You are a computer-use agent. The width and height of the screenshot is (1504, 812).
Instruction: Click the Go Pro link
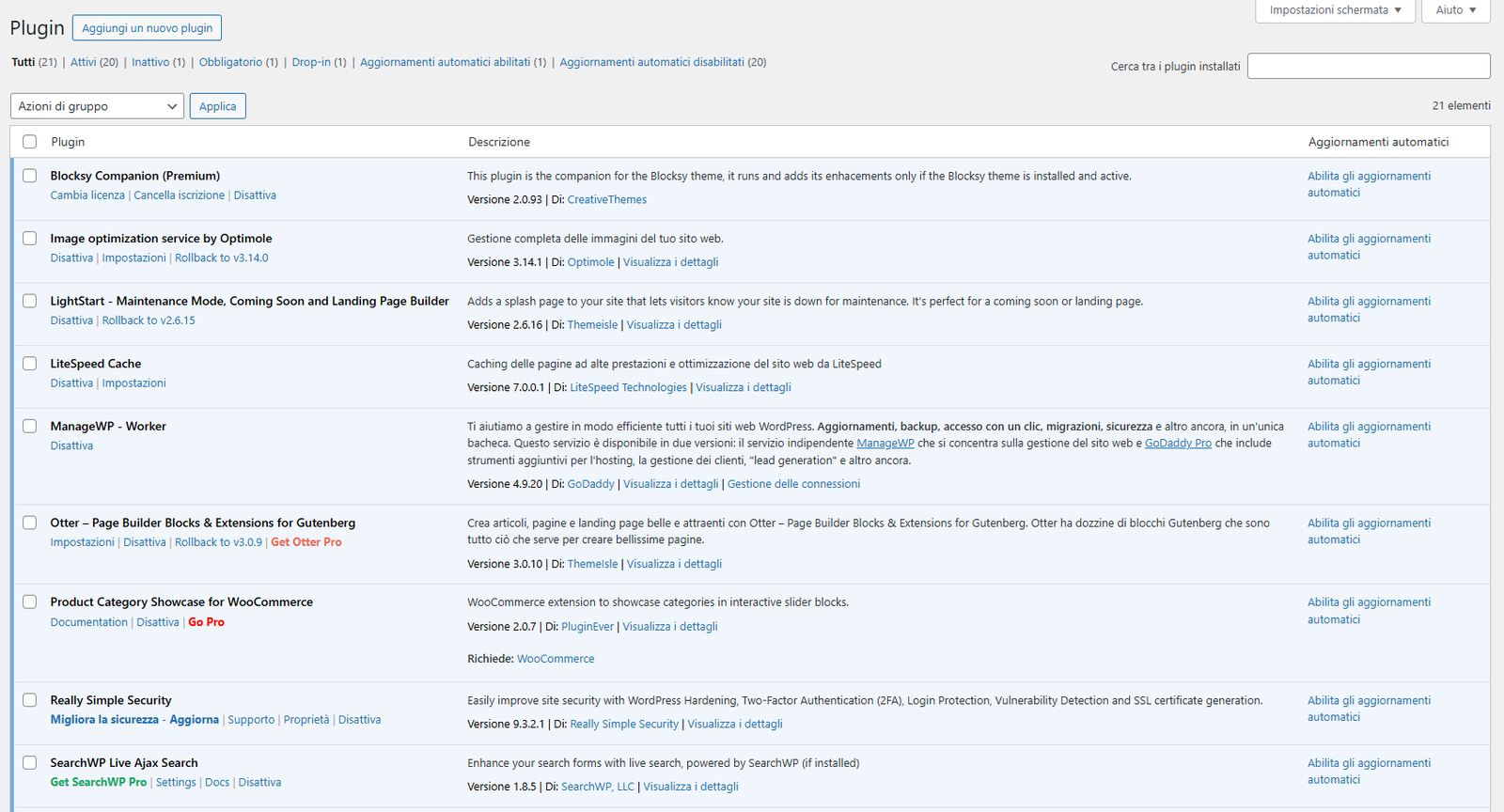[x=206, y=622]
